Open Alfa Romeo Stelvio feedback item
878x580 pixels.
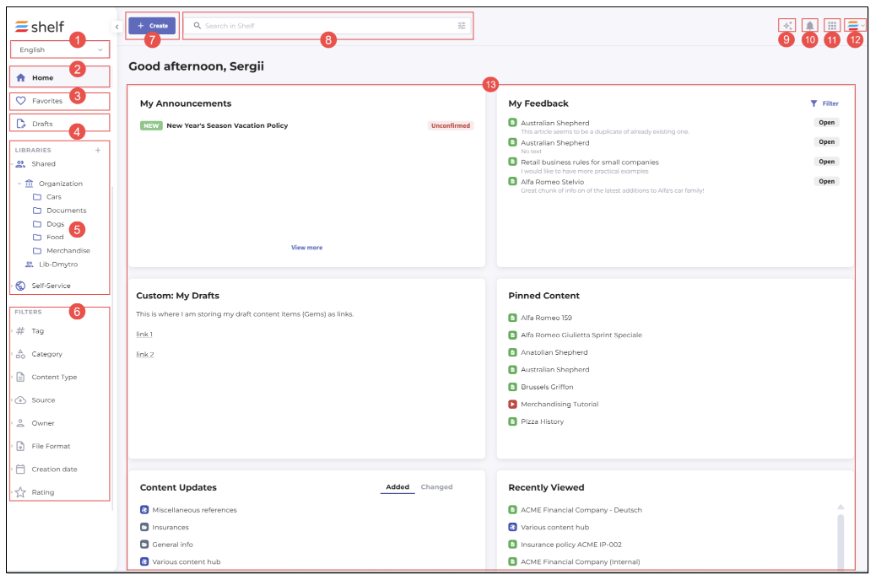[552, 182]
